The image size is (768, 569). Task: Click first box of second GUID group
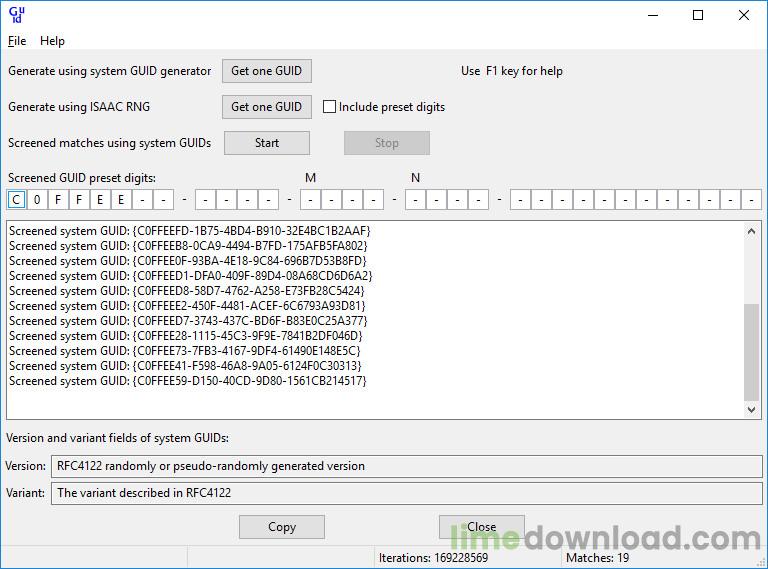[x=206, y=200]
